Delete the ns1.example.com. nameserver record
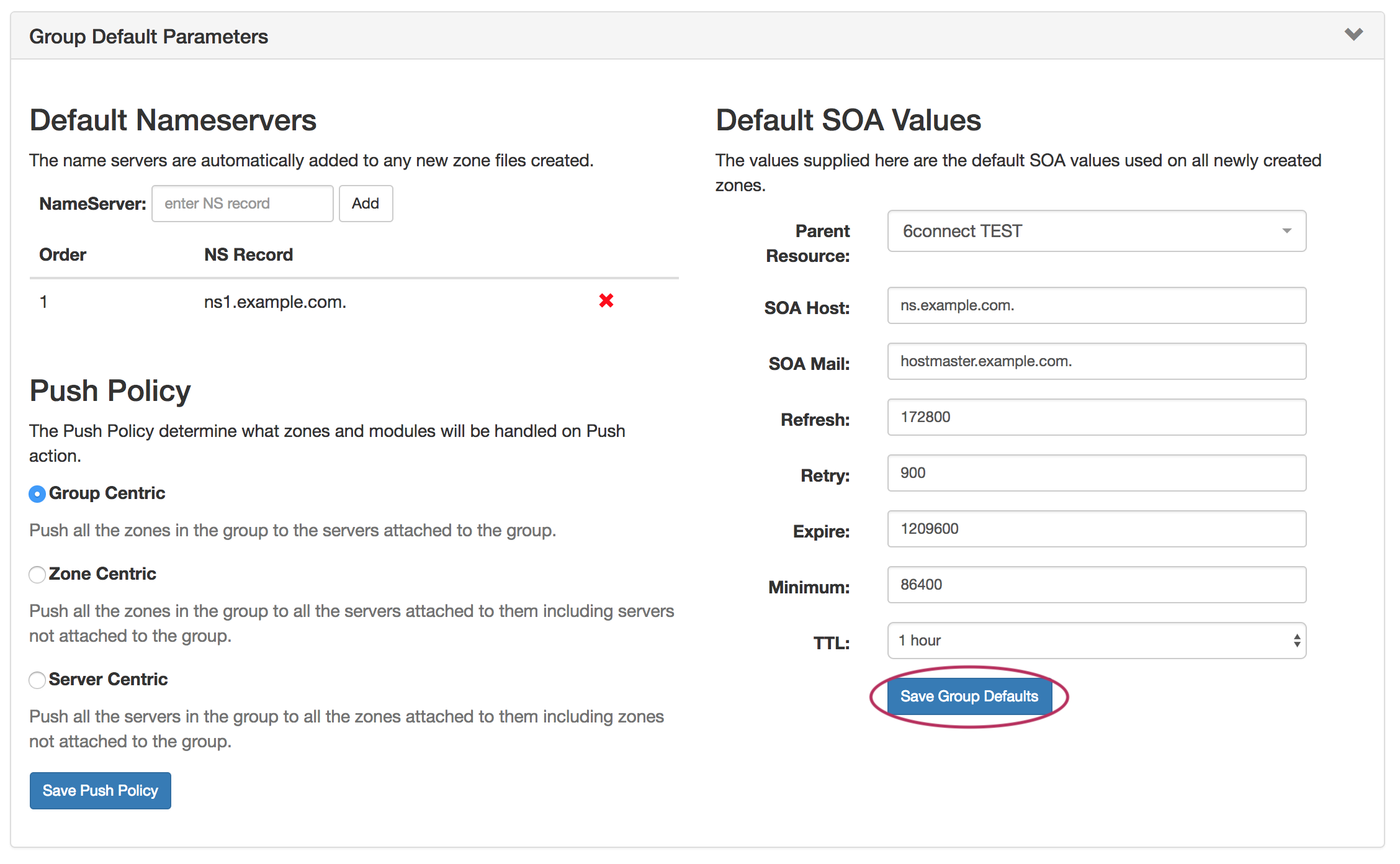This screenshot has height=864, width=1400. [x=606, y=301]
